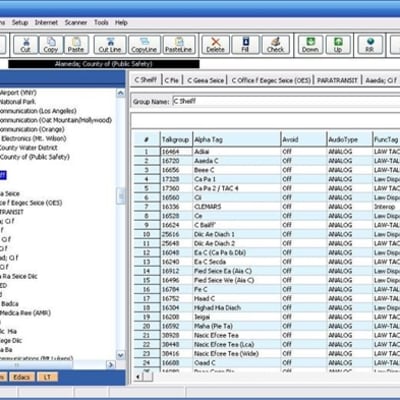
Task: Click the AudioType column header
Action: (349, 140)
